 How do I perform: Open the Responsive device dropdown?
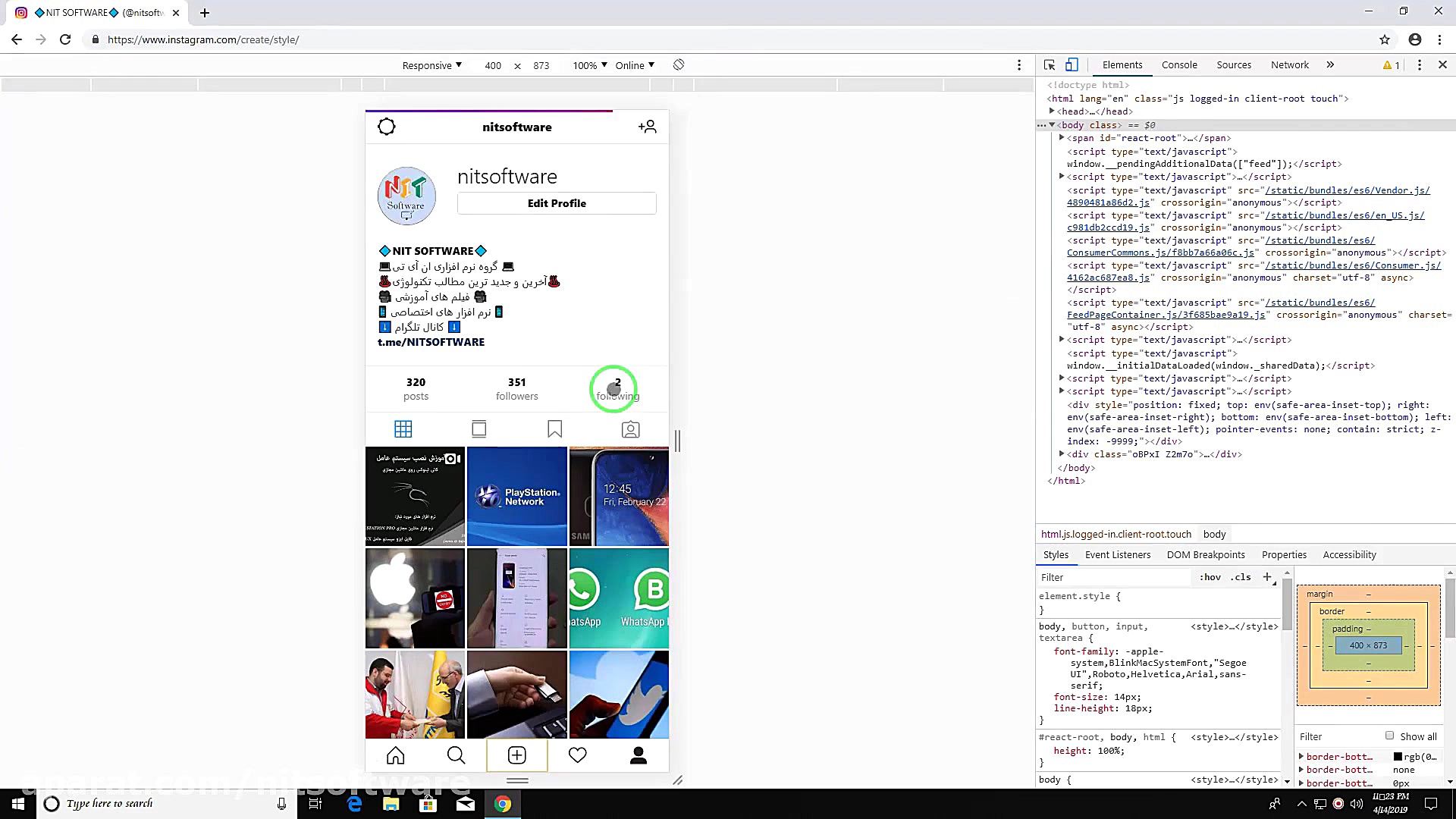(x=431, y=65)
